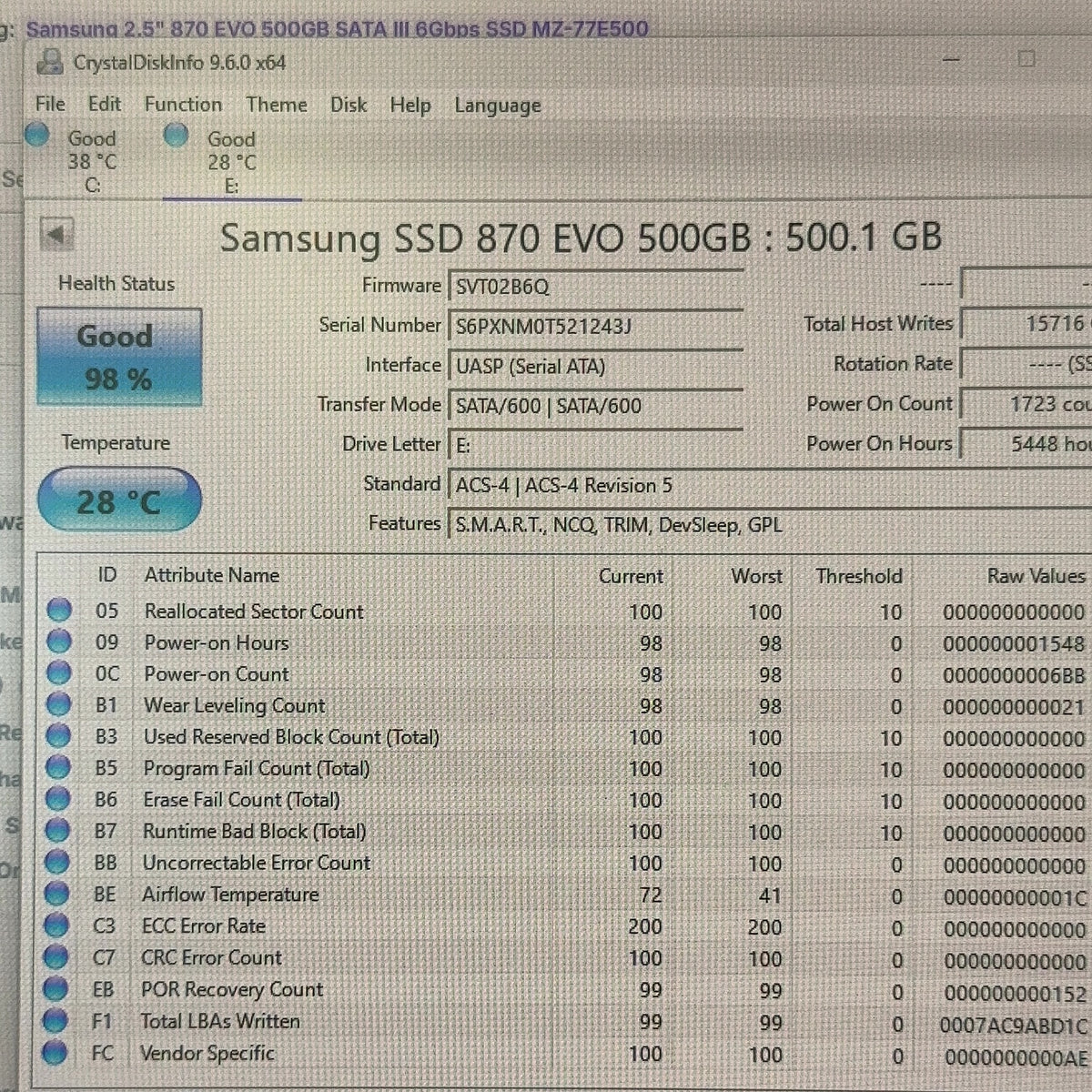Open the Language menu
1092x1092 pixels.
coord(498,106)
